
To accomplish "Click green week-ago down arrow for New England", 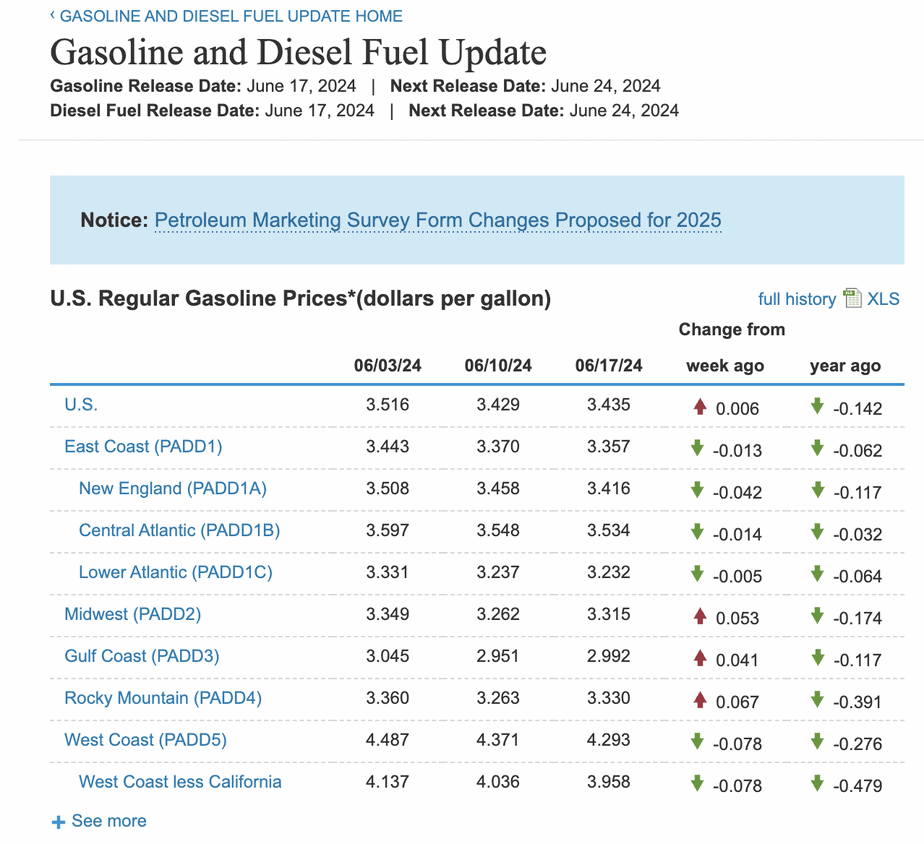I will 698,490.
